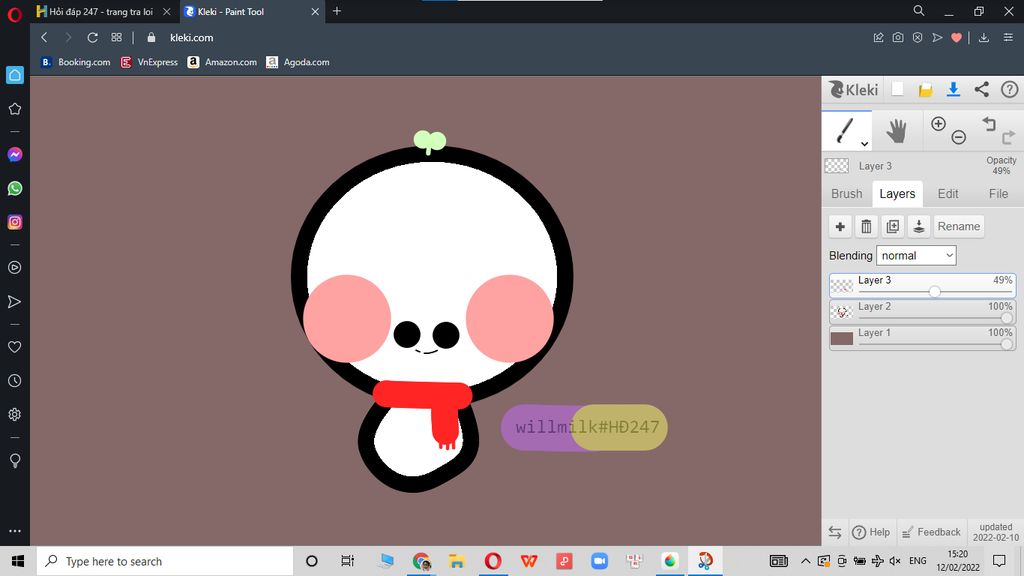Open File Explorer from the taskbar

click(456, 561)
